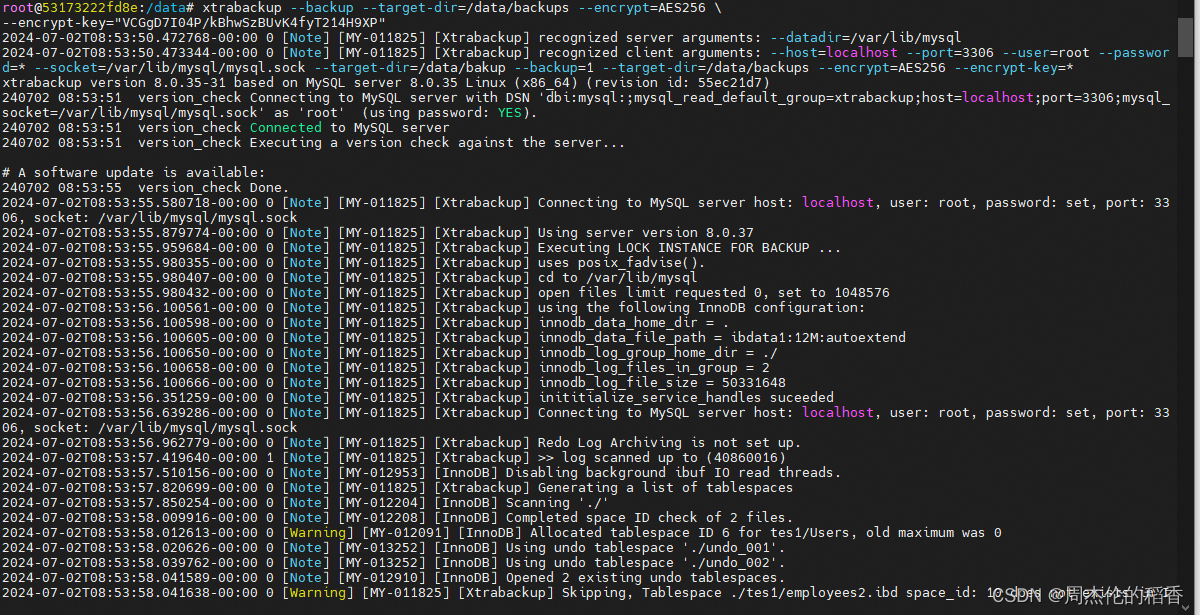Click 'cd to /var/lib/mysql' message
Screen dimensions: 1200x615
point(617,277)
